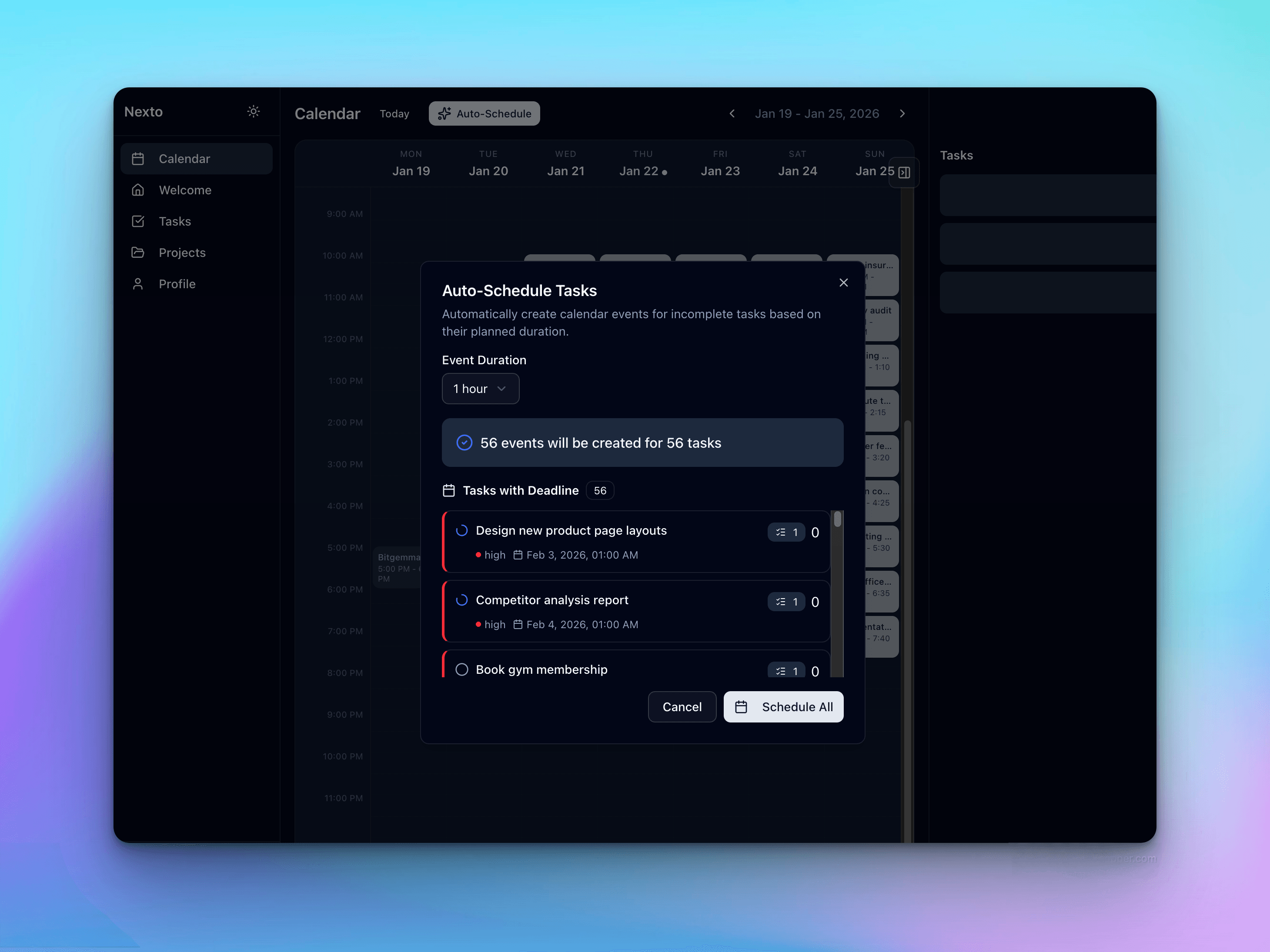Cancel the auto-schedule dialog
This screenshot has width=1270, height=952.
click(x=682, y=706)
